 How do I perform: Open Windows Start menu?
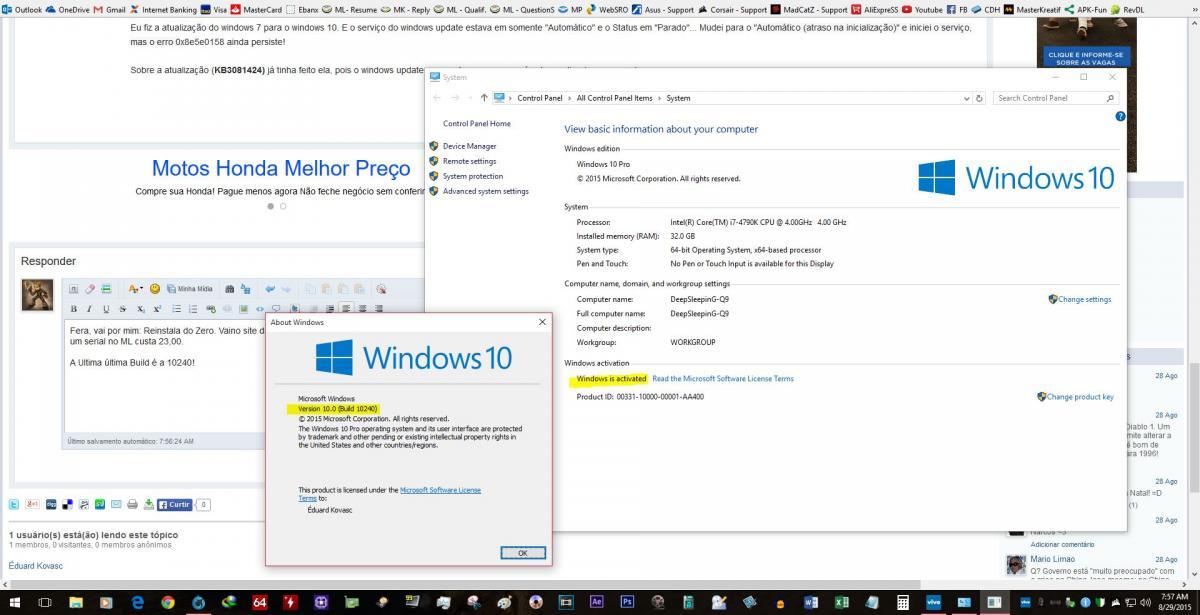pyautogui.click(x=14, y=602)
